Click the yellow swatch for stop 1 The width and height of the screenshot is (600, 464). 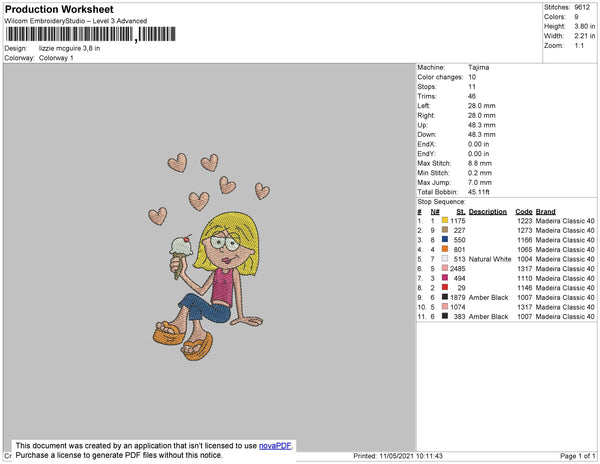pos(445,220)
